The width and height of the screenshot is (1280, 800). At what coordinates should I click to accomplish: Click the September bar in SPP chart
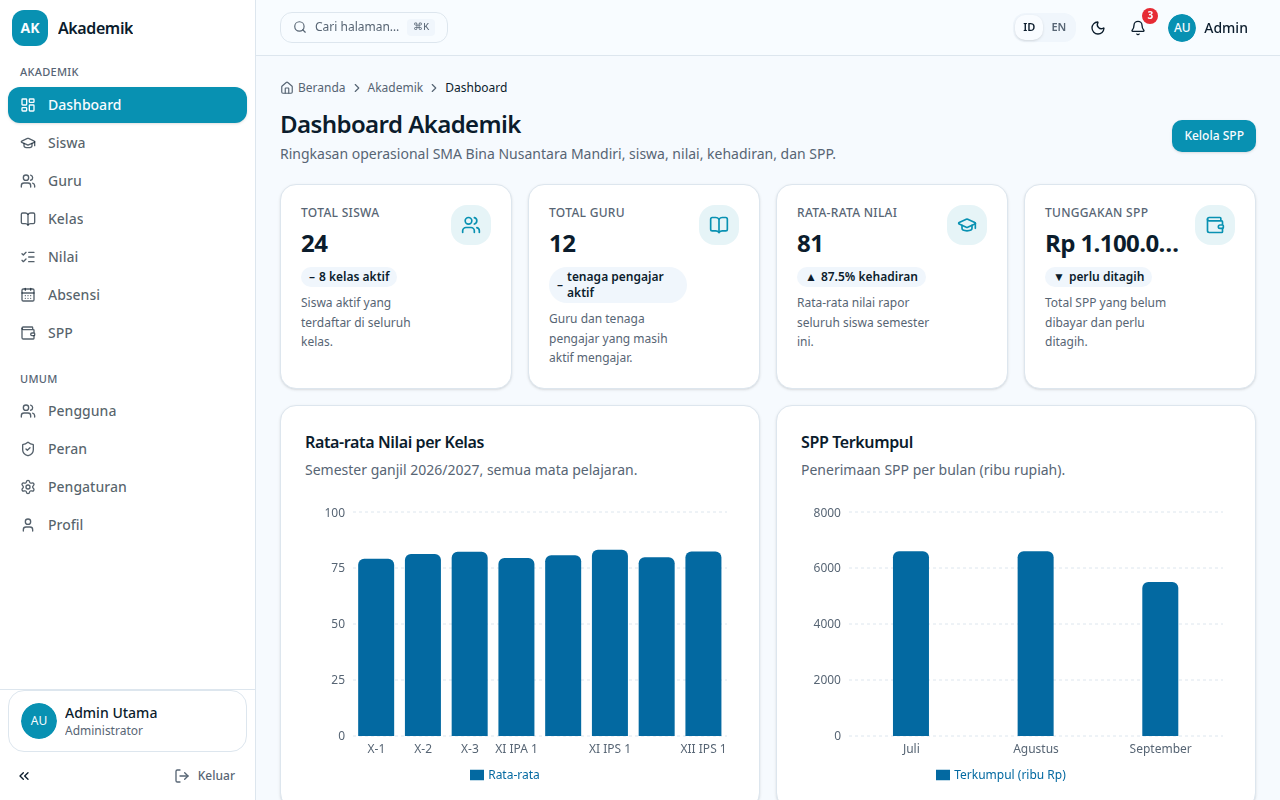(x=1160, y=659)
